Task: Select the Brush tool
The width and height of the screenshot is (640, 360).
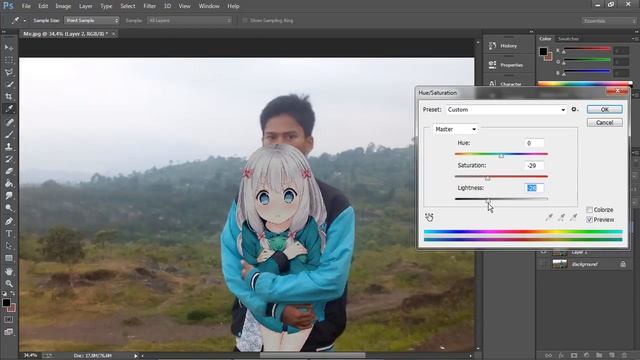Action: pos(9,134)
